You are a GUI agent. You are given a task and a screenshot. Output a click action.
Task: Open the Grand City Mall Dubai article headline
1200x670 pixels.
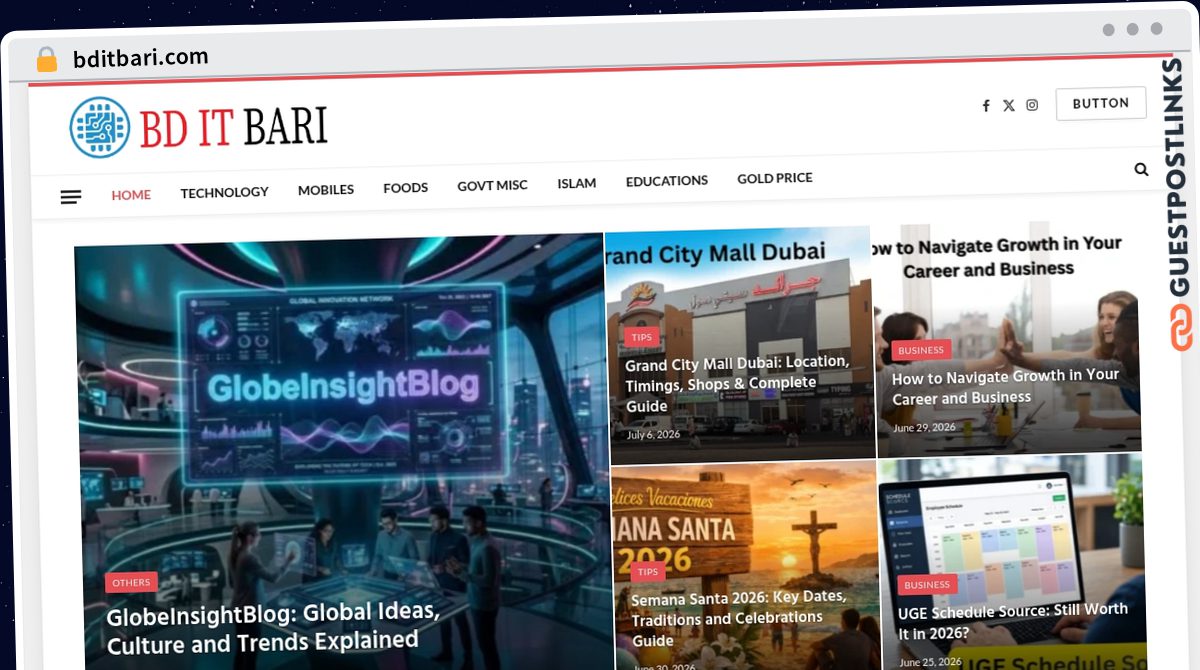coord(738,383)
